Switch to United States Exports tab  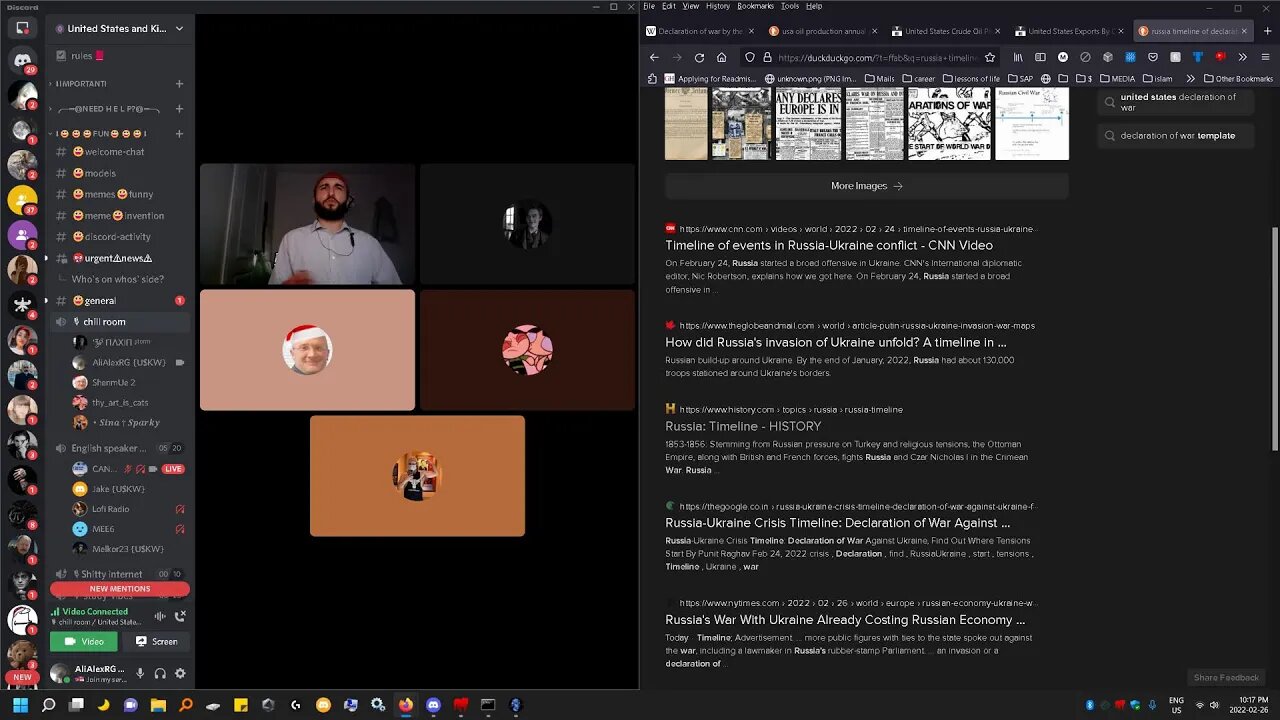1069,31
